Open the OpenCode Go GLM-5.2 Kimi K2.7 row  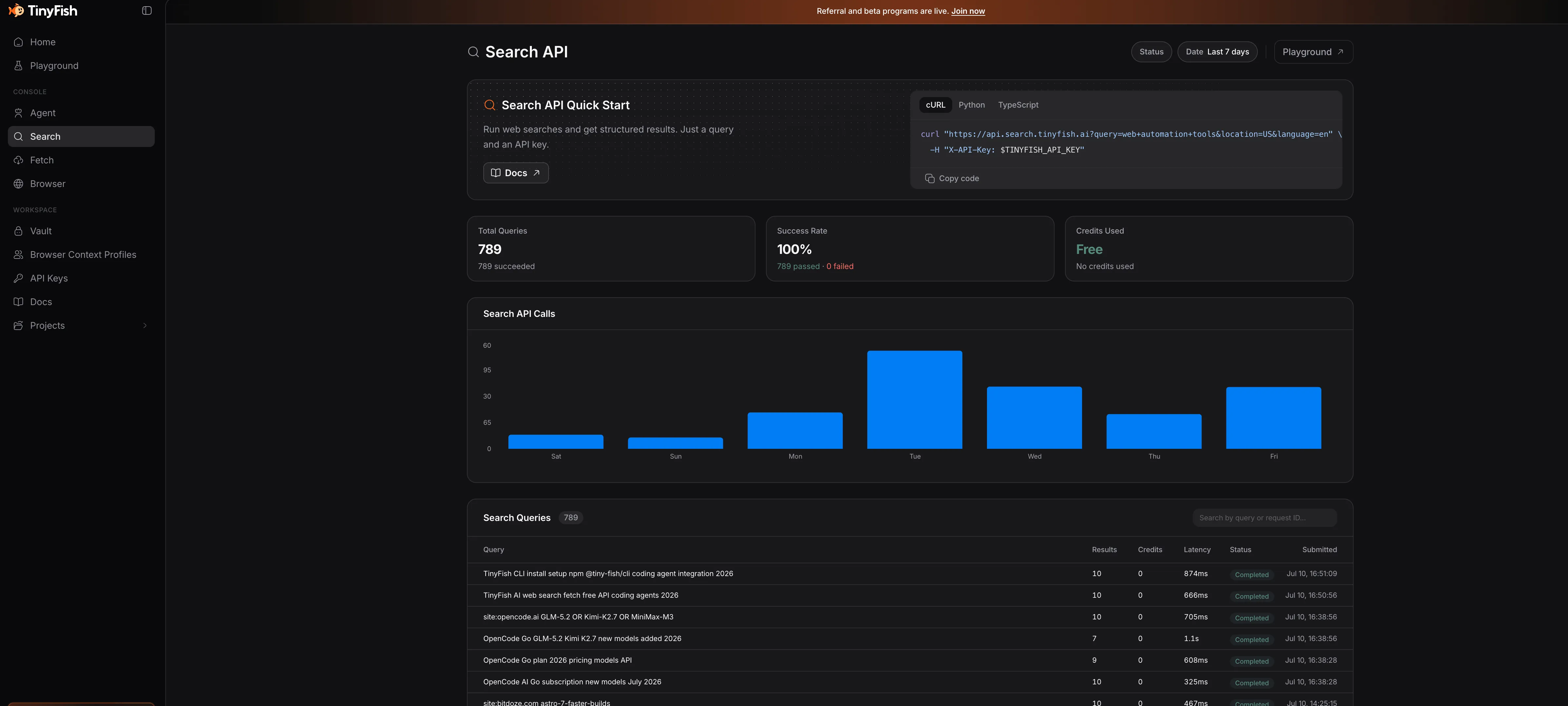point(909,638)
